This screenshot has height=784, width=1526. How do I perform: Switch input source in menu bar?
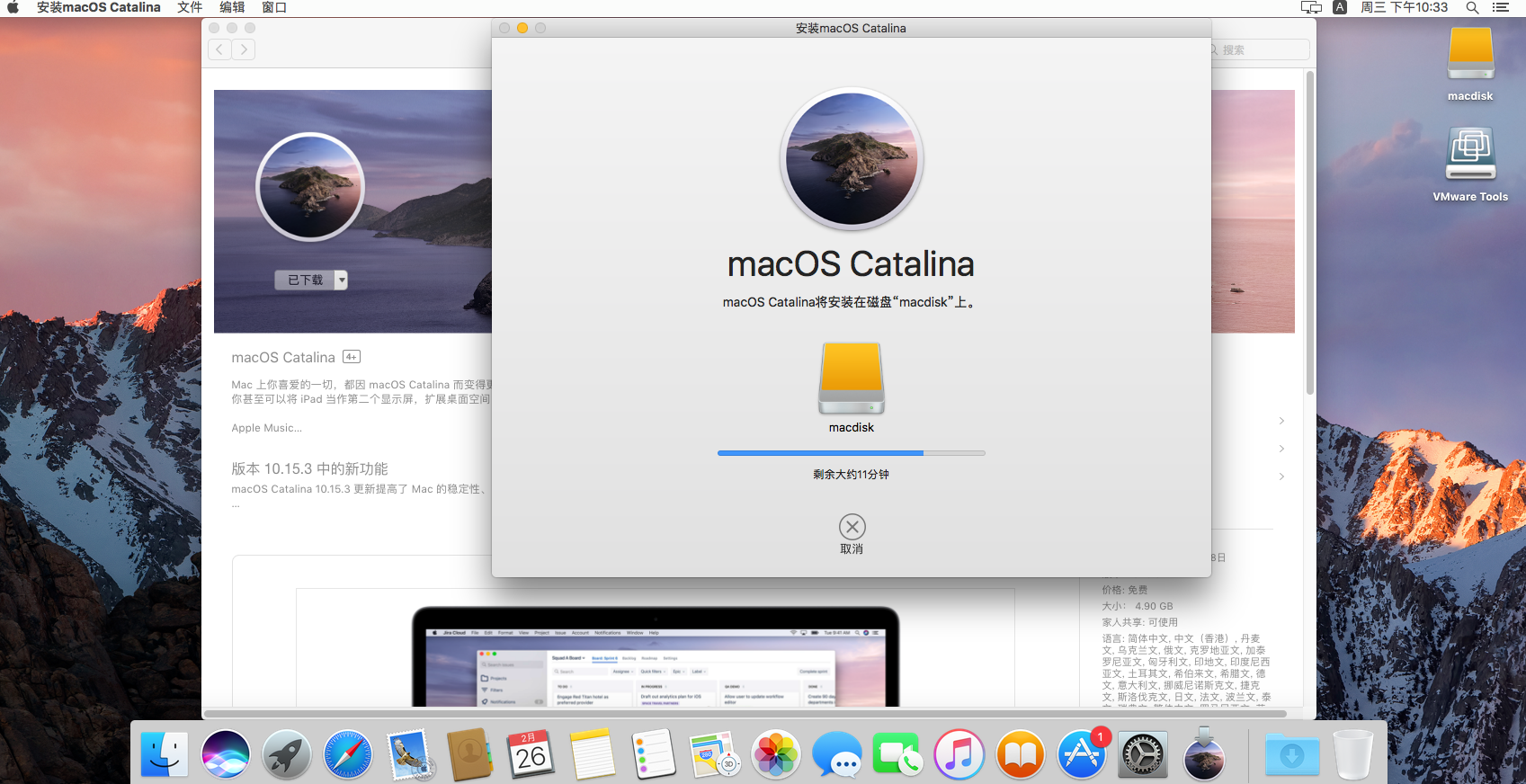click(x=1340, y=7)
